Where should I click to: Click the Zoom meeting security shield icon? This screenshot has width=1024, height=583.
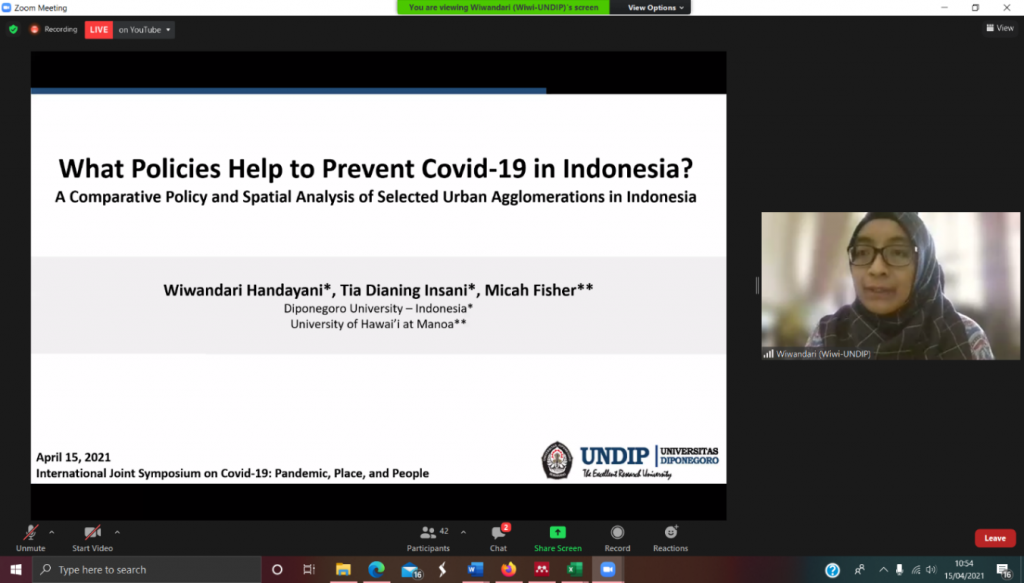12,29
